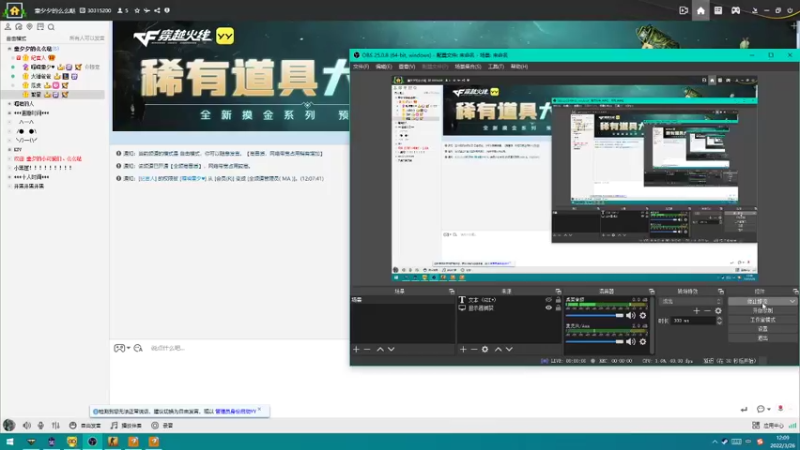Screen dimensions: 800x450
Task: Click the video play icon in YY top bar
Action: point(684,10)
